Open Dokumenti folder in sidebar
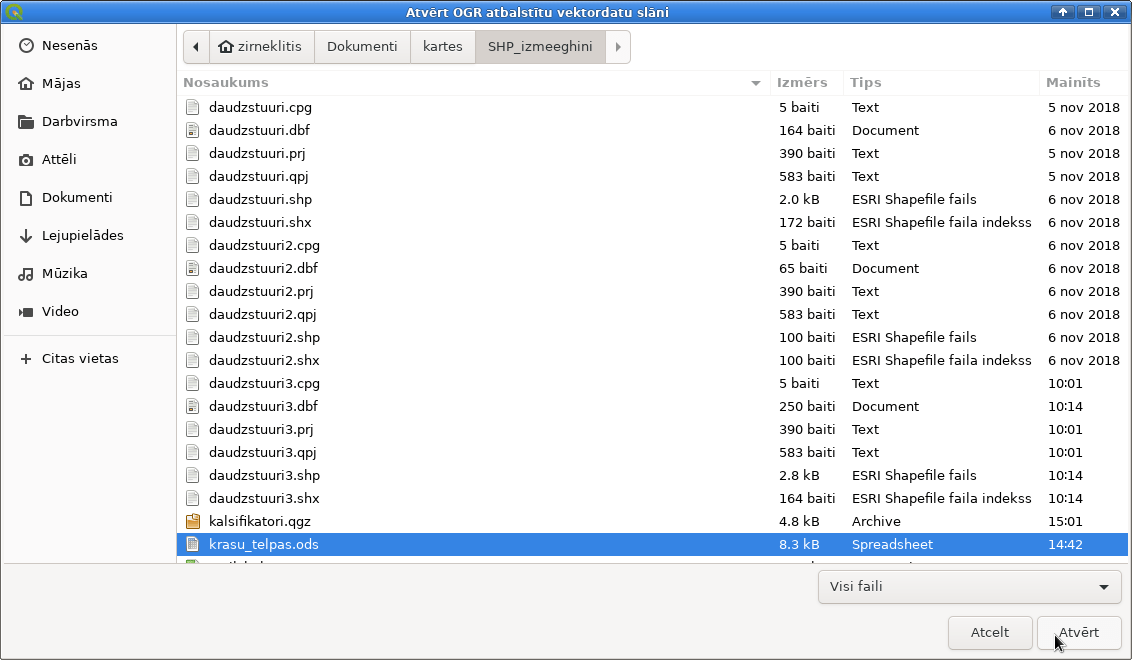The image size is (1132, 660). (x=88, y=198)
